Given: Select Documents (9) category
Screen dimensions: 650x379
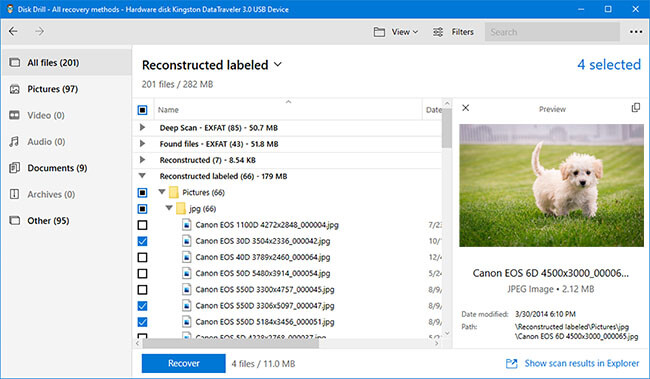Looking at the screenshot, I should pos(66,168).
